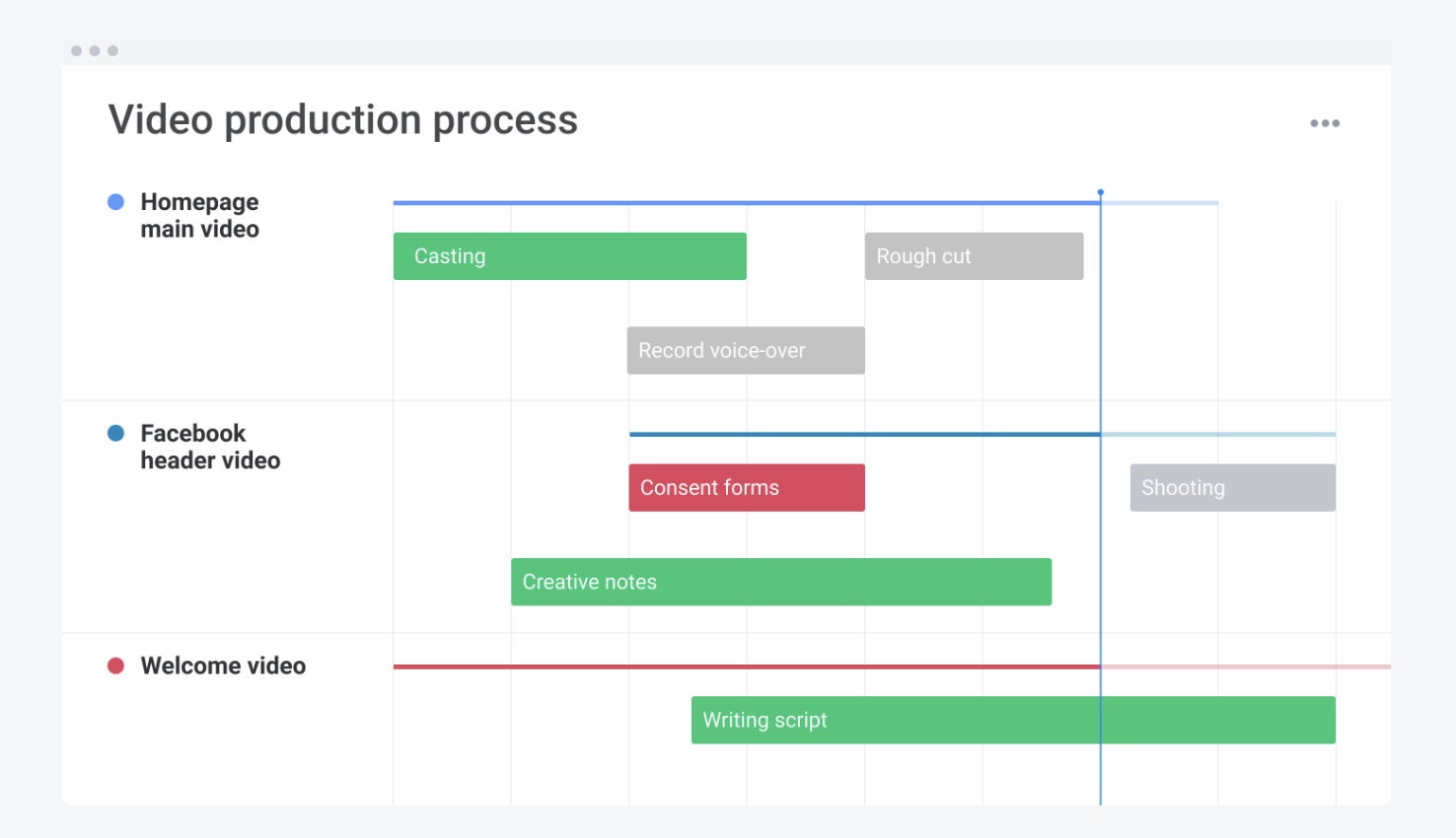The image size is (1456, 838).
Task: Open the Record voice-over task
Action: tap(746, 351)
